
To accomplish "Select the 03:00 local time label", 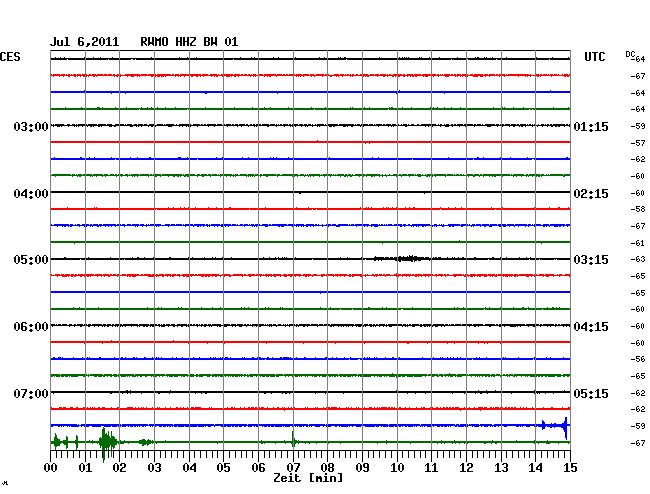I will pos(31,126).
